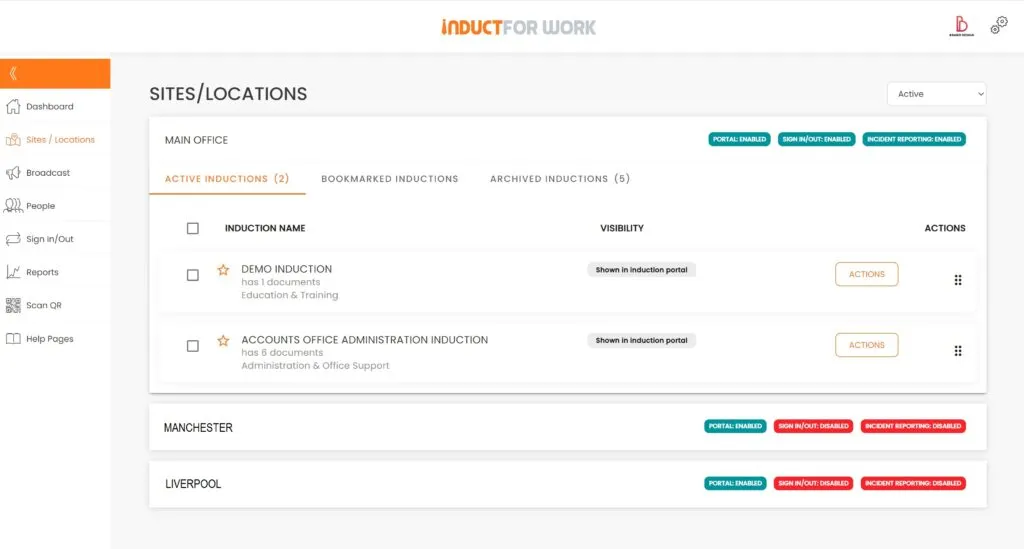Image resolution: width=1024 pixels, height=549 pixels.
Task: Open People from the sidebar
Action: pyautogui.click(x=40, y=206)
